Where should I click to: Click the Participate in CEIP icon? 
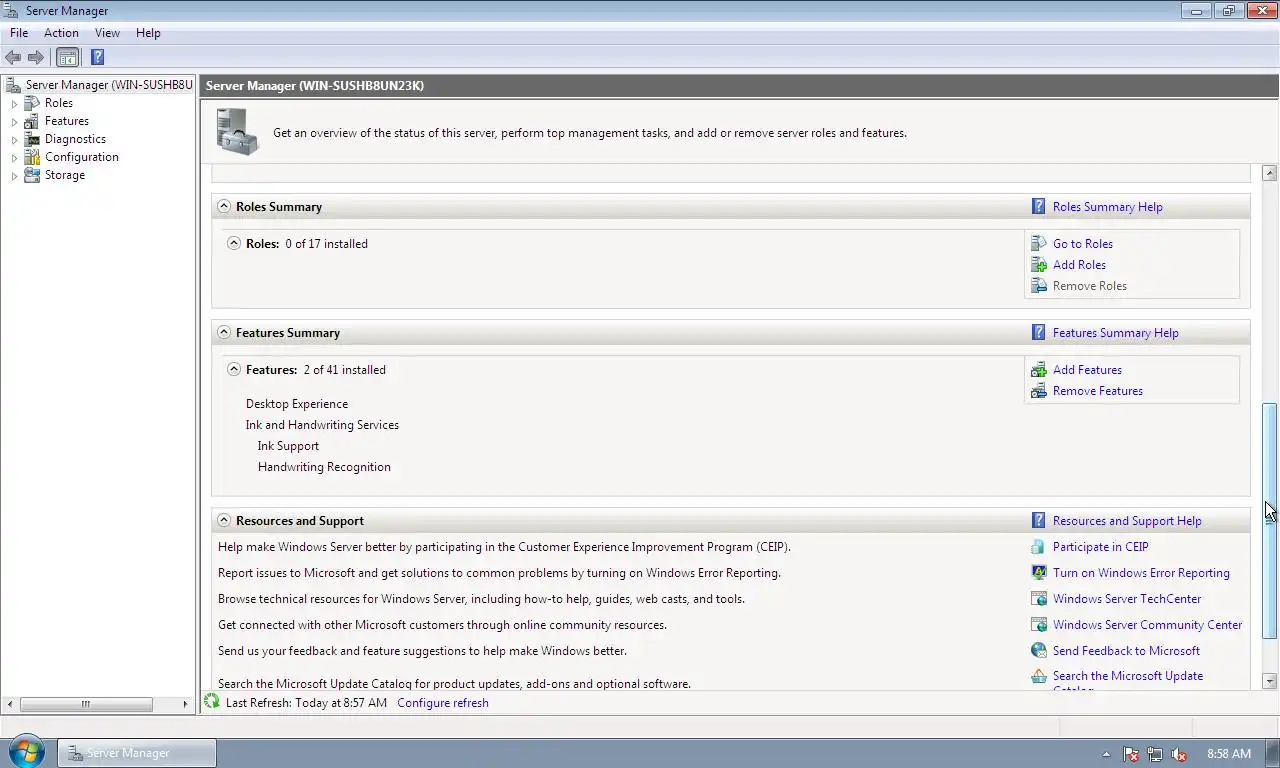pos(1039,547)
